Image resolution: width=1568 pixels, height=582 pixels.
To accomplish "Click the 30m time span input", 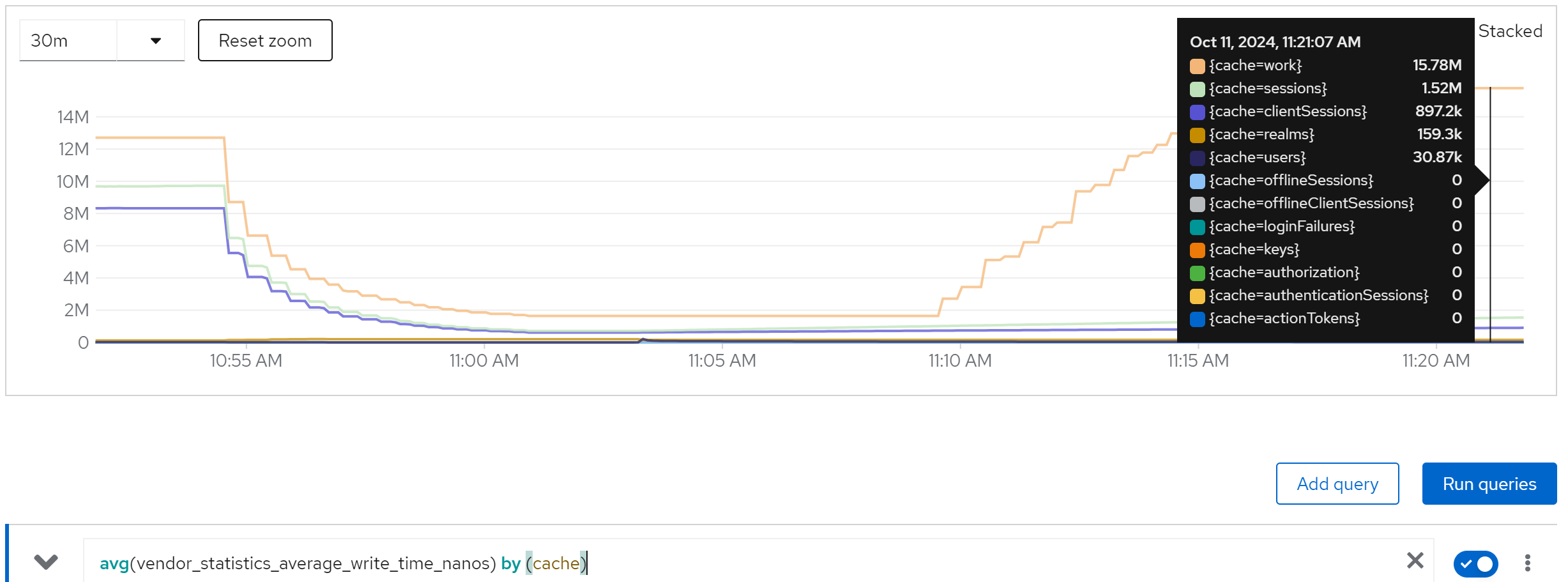I will 68,41.
